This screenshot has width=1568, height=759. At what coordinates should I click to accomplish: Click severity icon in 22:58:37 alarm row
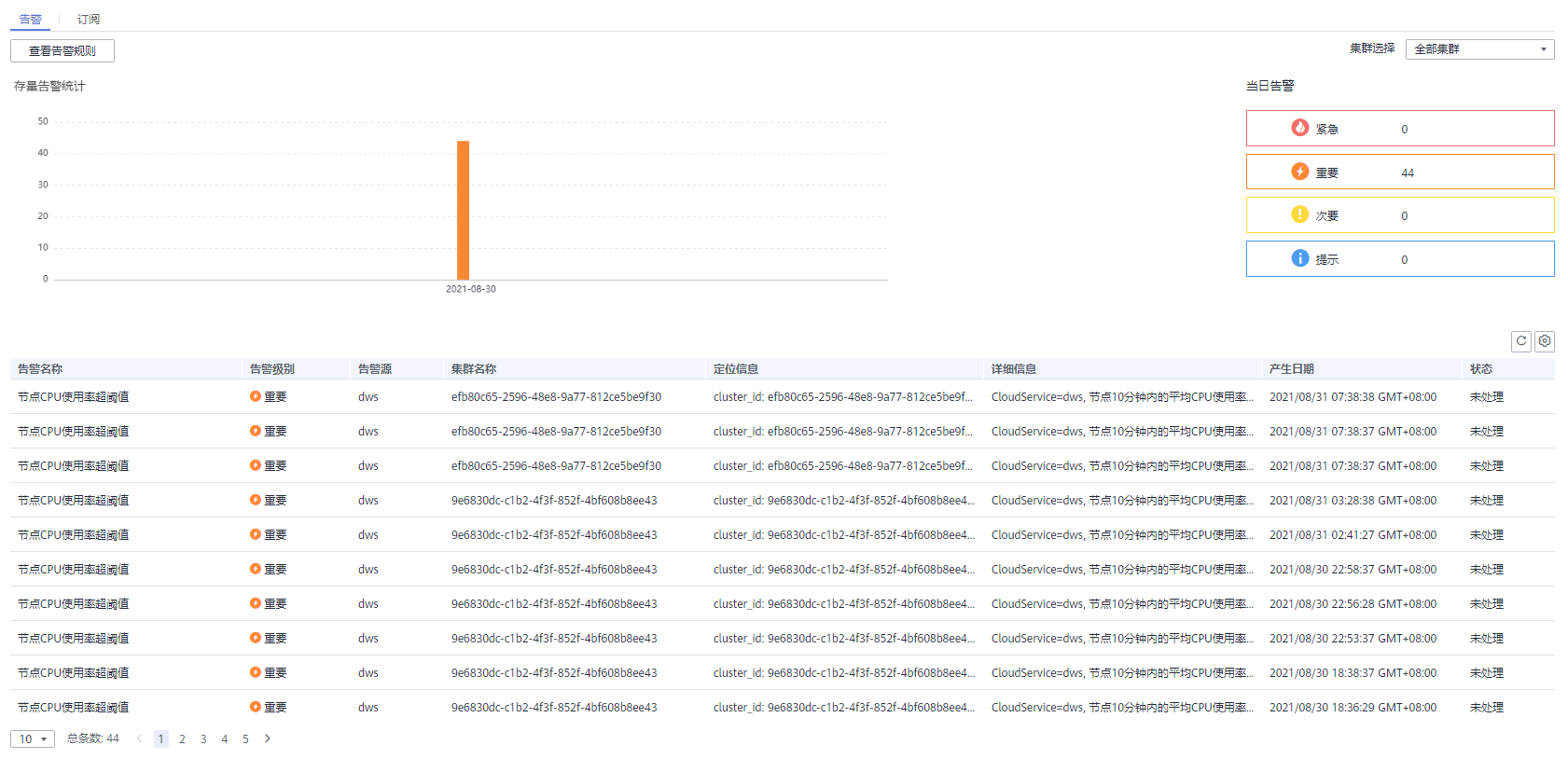tap(256, 569)
